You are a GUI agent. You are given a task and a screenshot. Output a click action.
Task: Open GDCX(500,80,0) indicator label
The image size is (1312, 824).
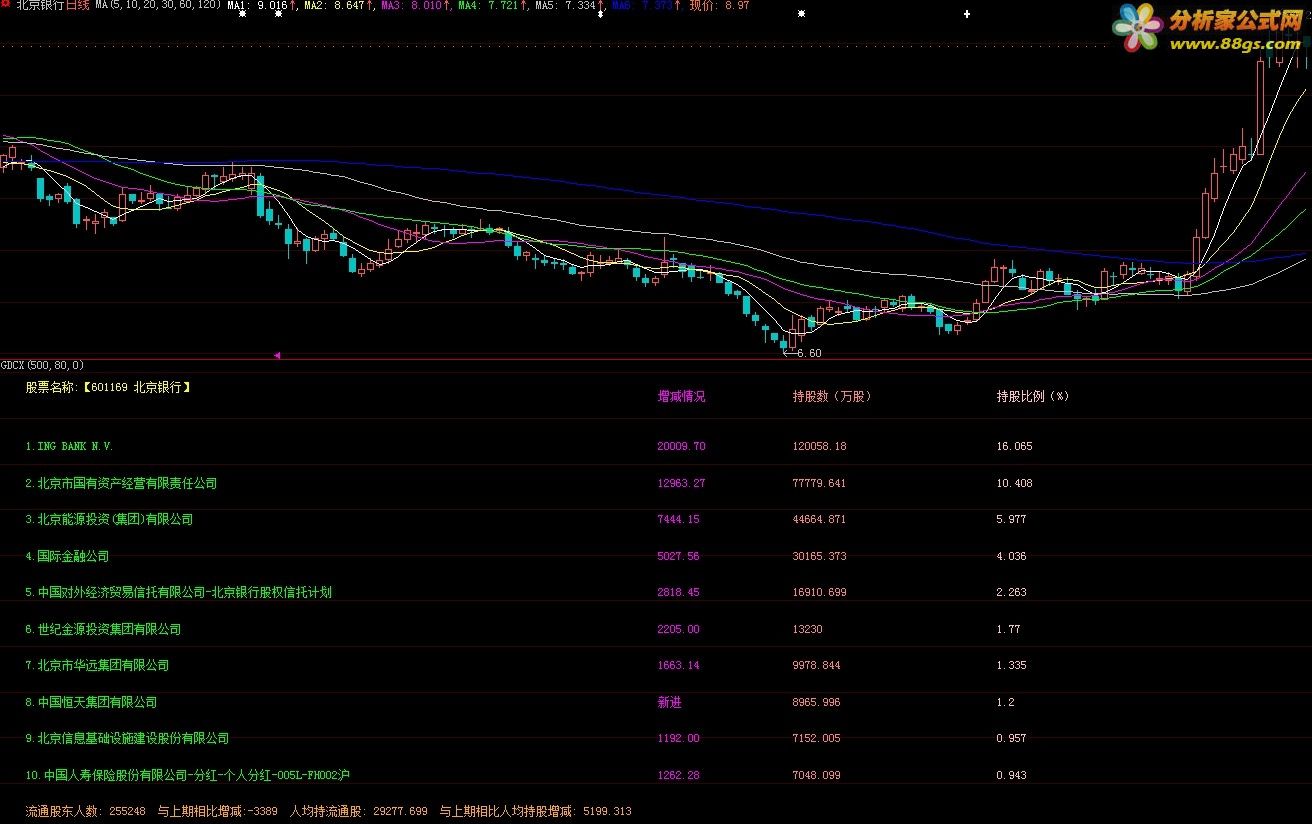click(x=43, y=365)
